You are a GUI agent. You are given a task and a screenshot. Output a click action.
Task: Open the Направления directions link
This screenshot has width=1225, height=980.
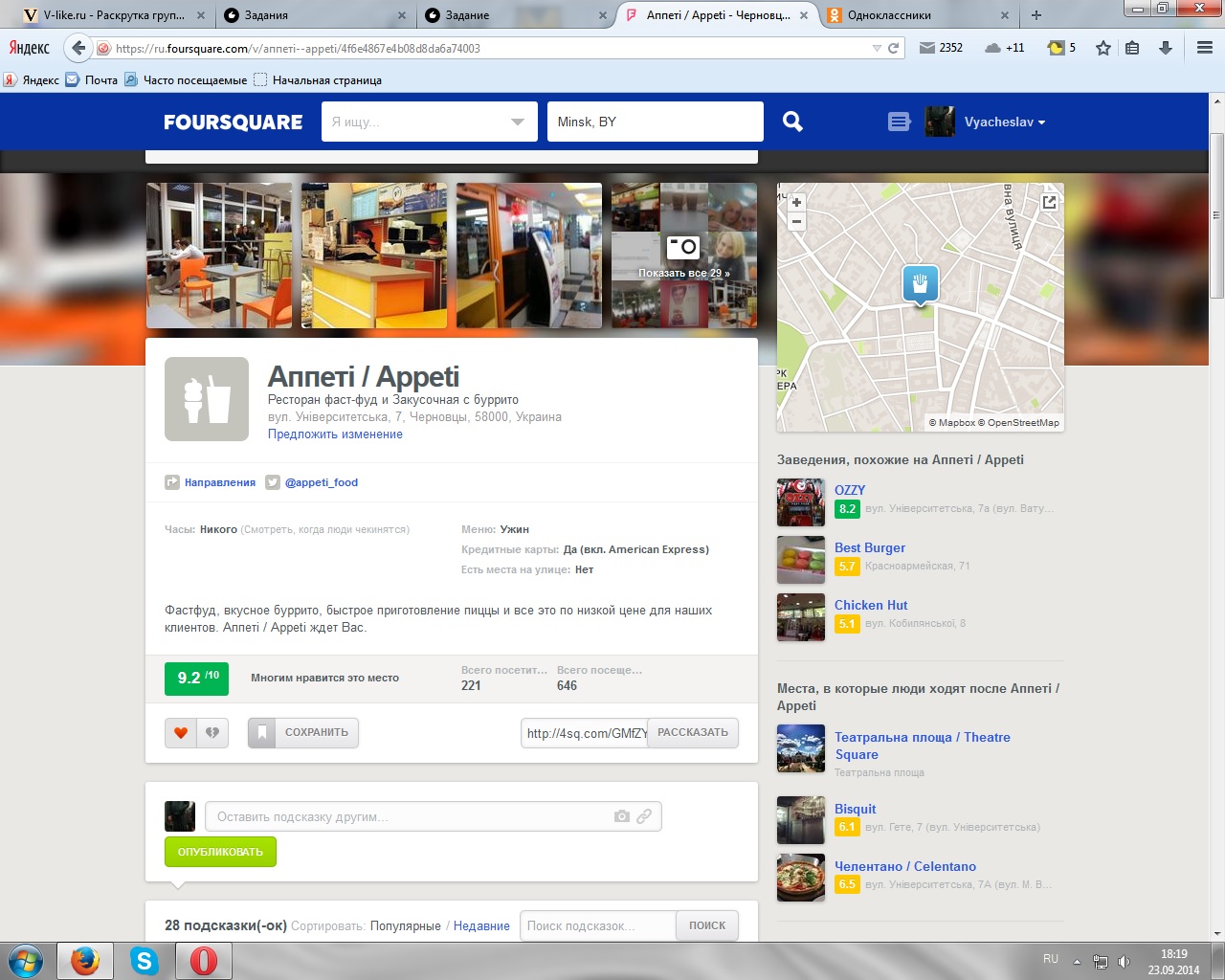(211, 482)
